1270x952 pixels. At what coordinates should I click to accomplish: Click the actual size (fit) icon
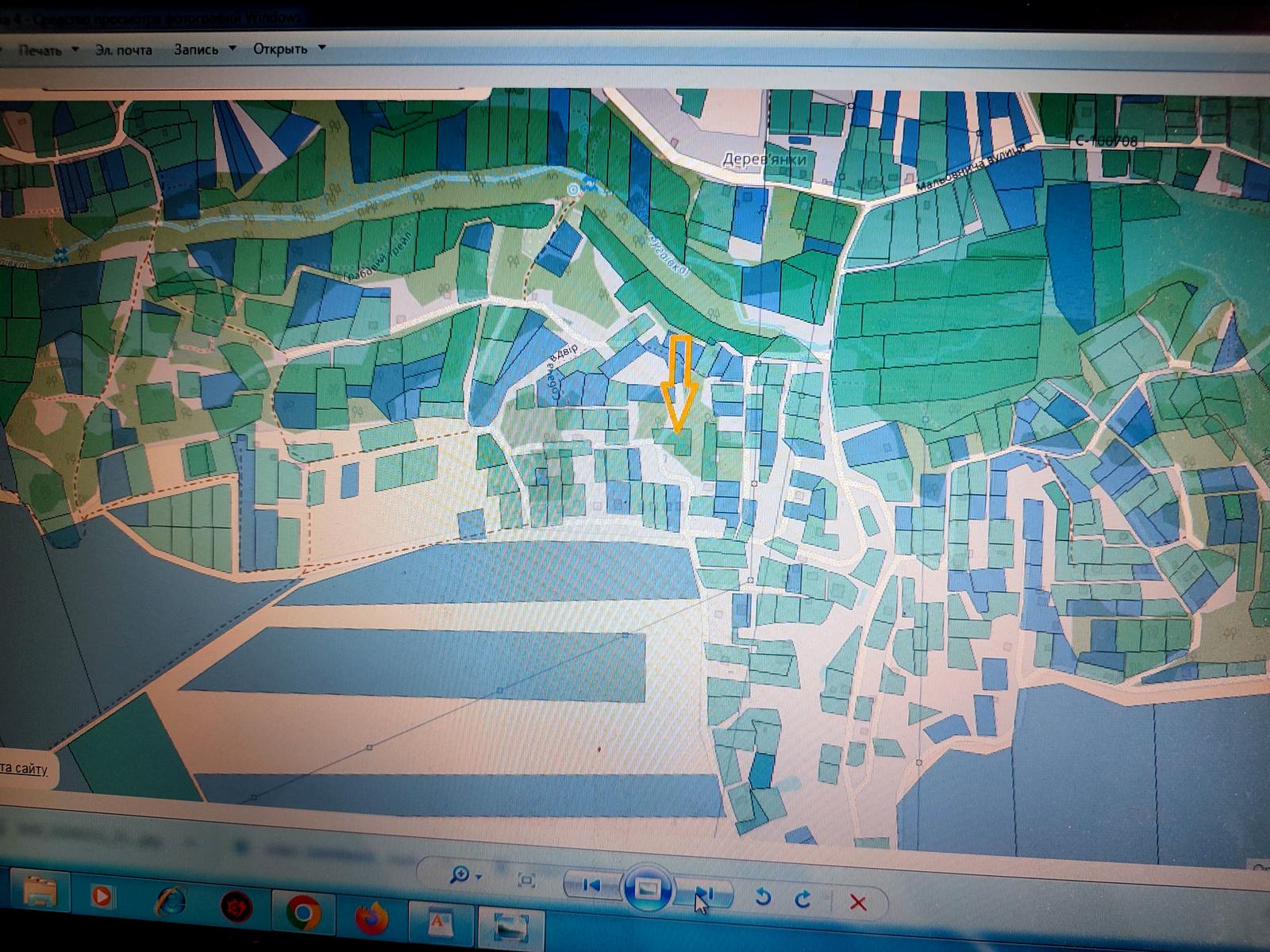coord(525,880)
